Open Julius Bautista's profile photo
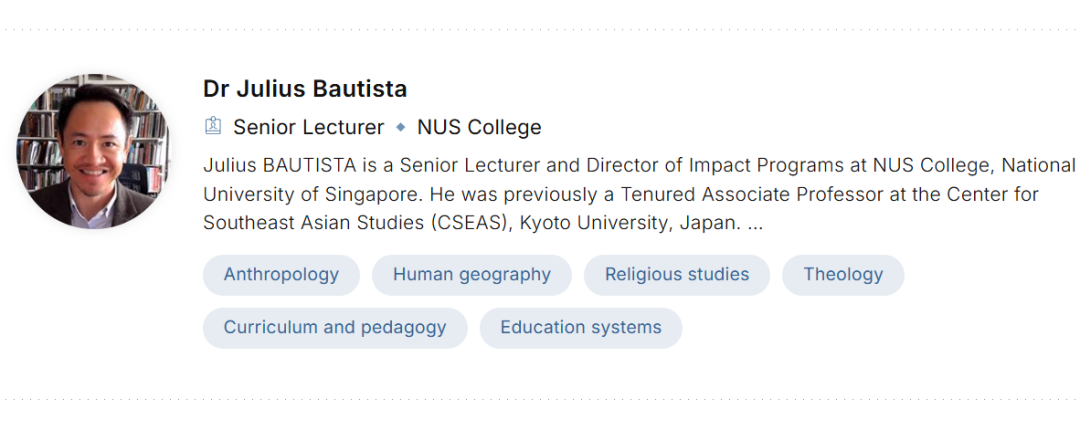1080x430 pixels. click(94, 151)
